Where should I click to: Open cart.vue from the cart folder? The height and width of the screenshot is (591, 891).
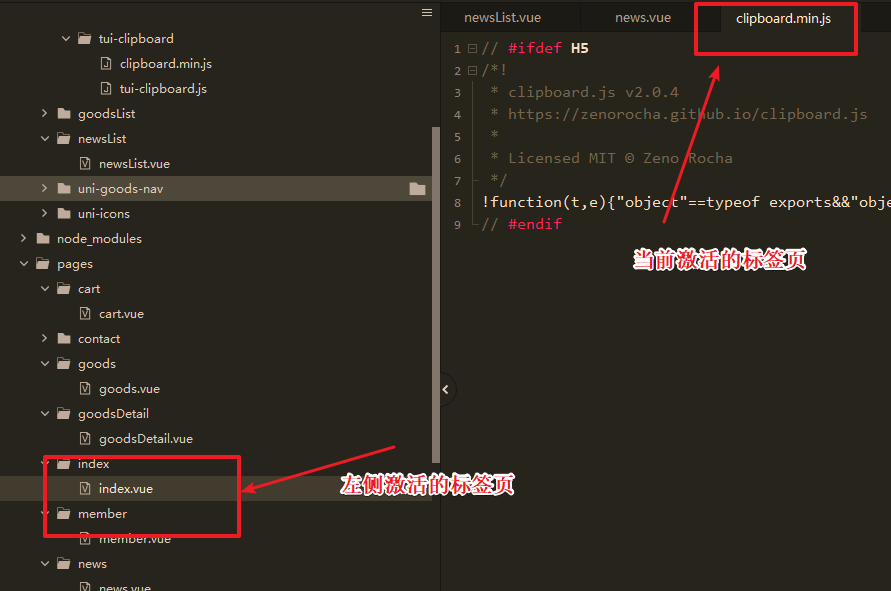point(121,314)
